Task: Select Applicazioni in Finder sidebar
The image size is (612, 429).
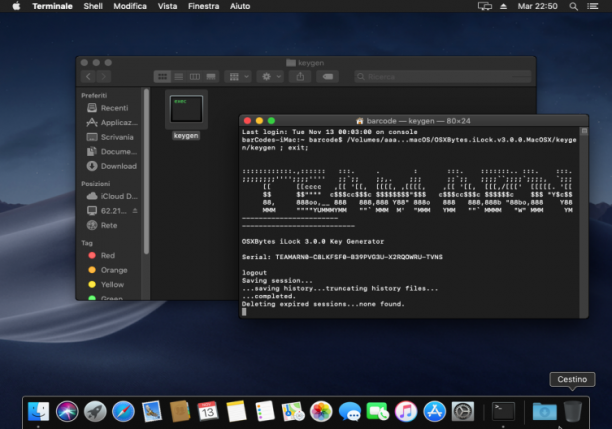Action: point(110,123)
